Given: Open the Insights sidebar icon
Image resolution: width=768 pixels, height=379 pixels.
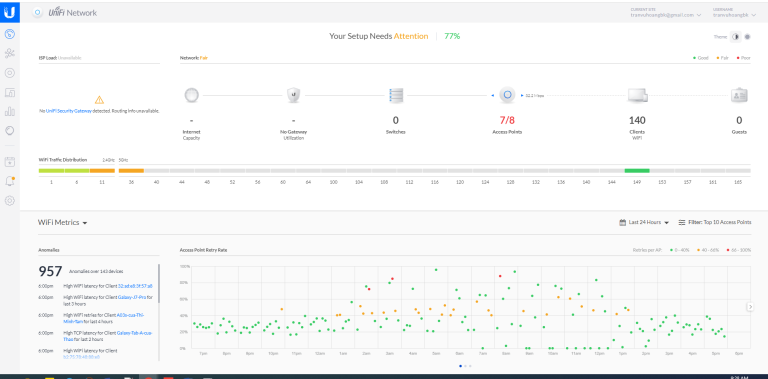Looking at the screenshot, I should (9, 130).
